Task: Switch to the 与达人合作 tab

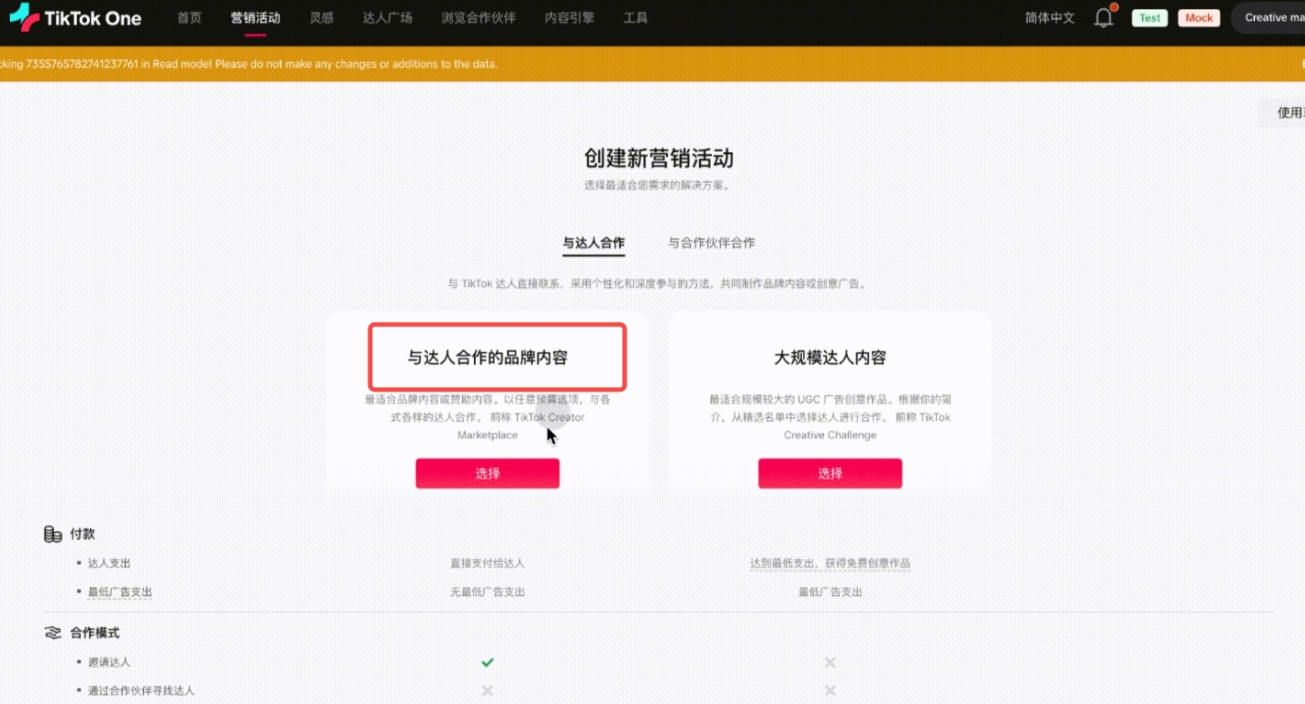Action: point(593,243)
